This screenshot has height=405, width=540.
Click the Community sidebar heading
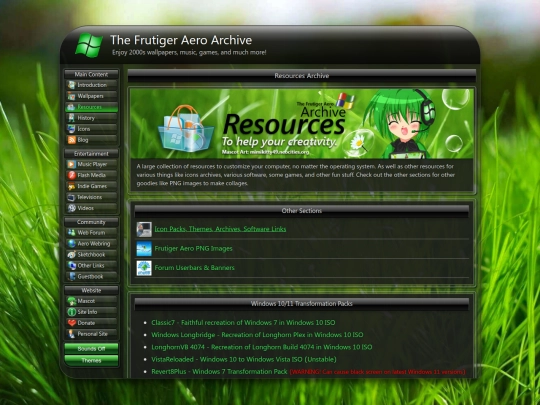pyautogui.click(x=91, y=222)
